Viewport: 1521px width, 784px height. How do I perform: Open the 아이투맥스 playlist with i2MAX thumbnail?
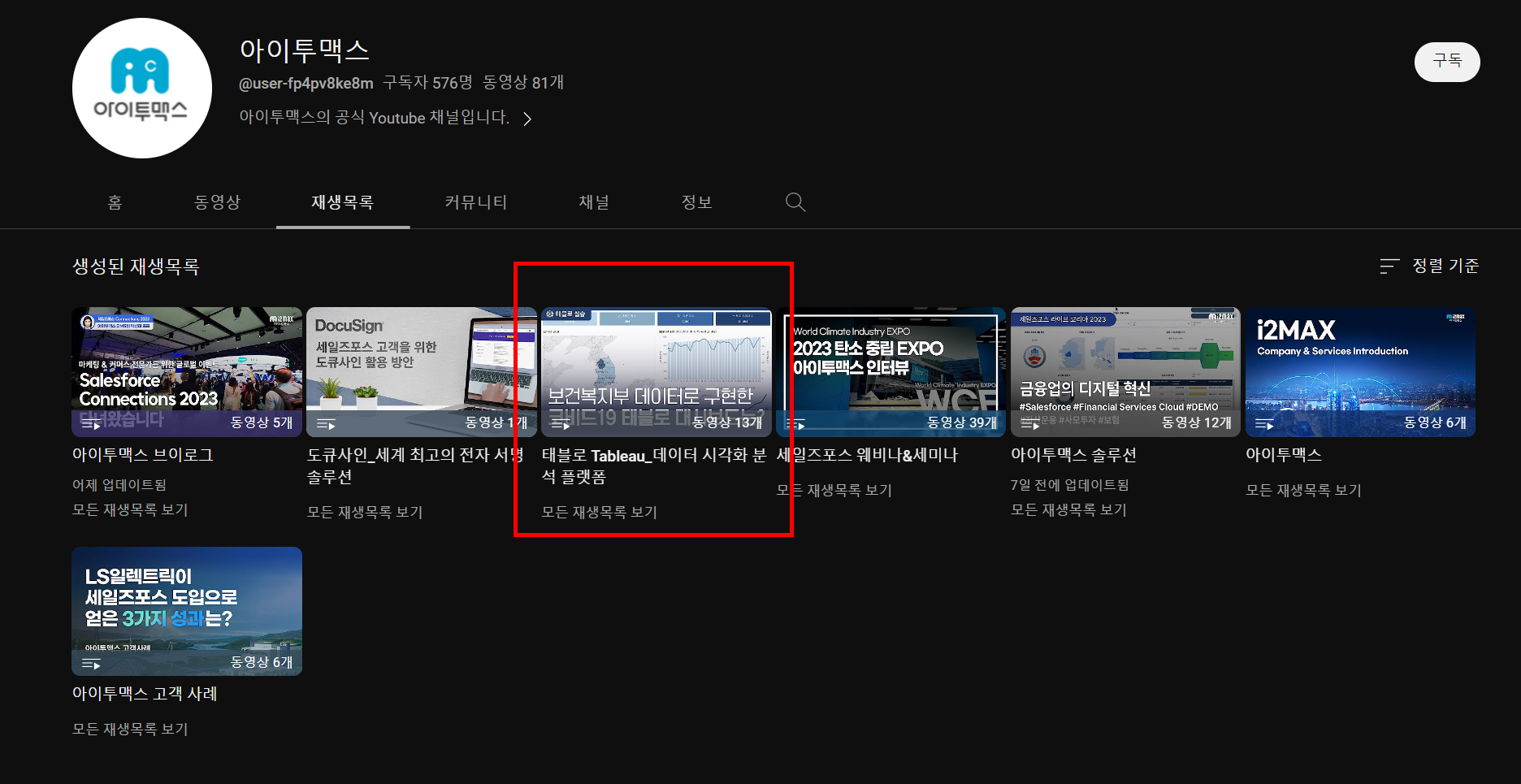1284,455
